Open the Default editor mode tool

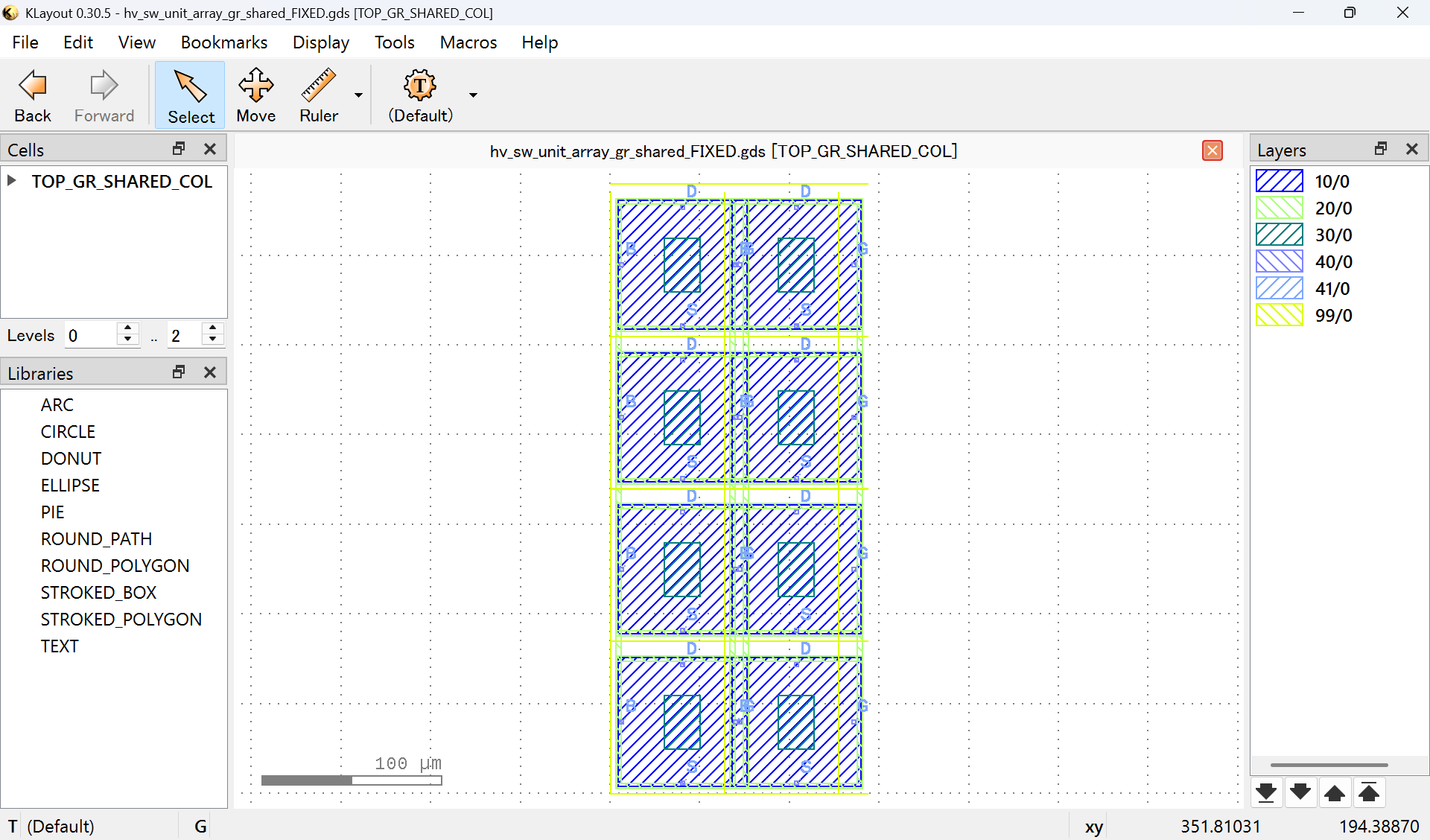coord(419,95)
